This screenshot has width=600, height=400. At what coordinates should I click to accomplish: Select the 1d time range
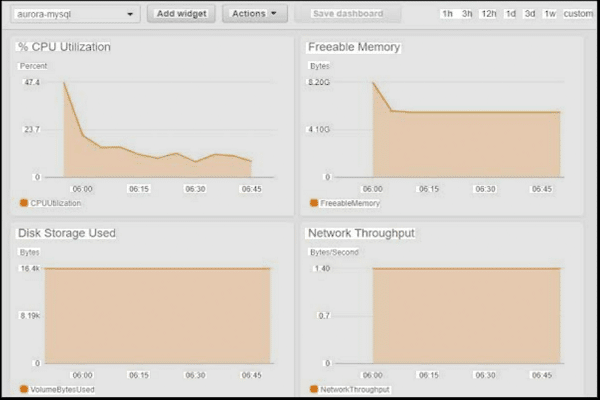[x=511, y=14]
